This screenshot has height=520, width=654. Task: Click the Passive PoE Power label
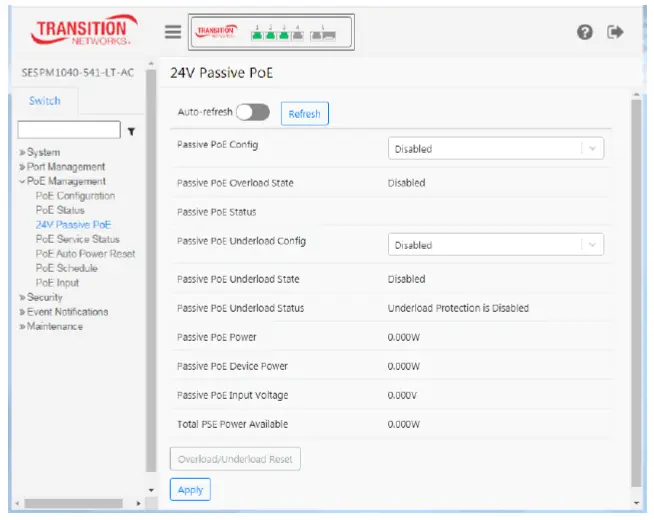216,337
